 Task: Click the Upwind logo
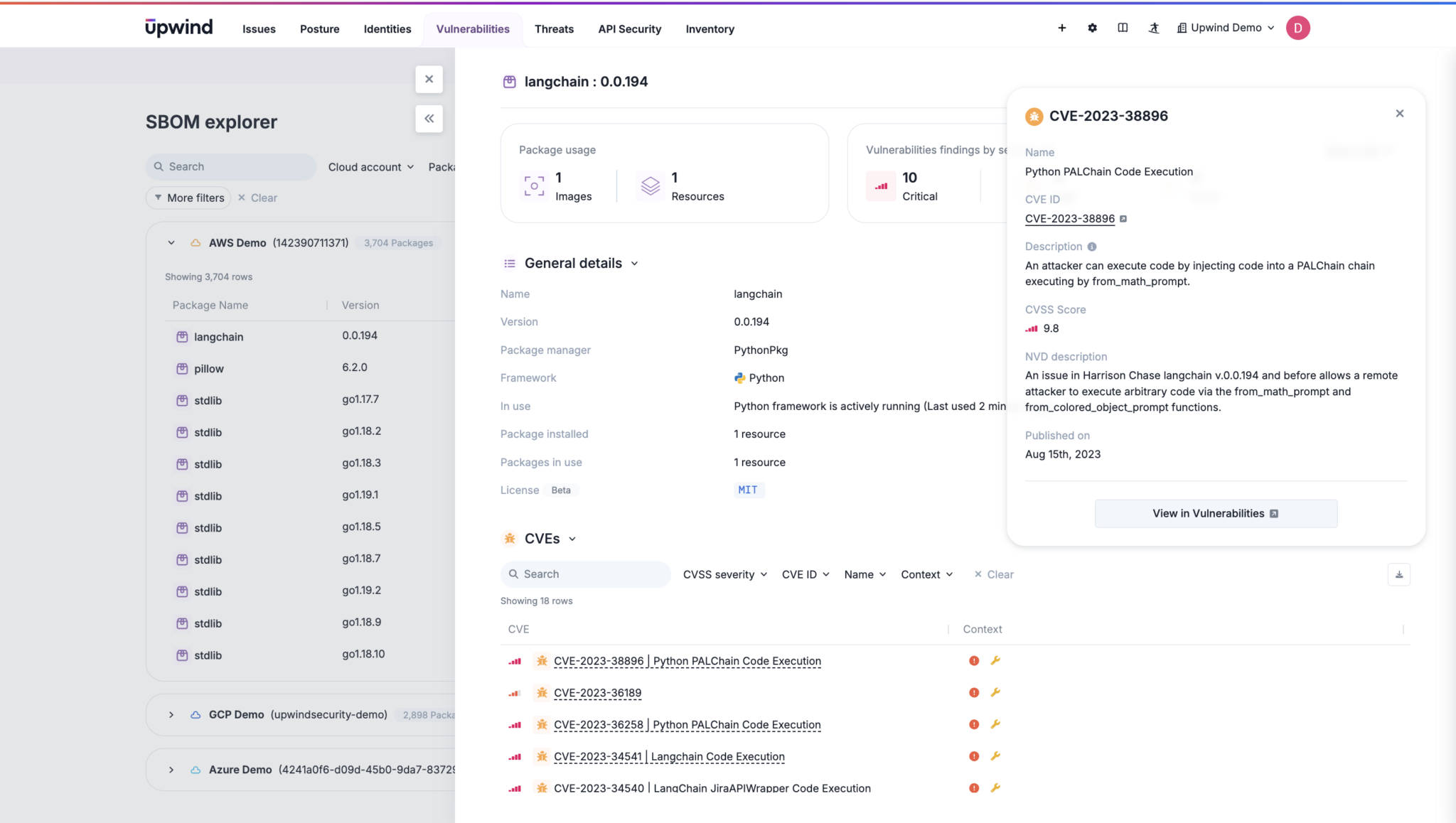178,27
